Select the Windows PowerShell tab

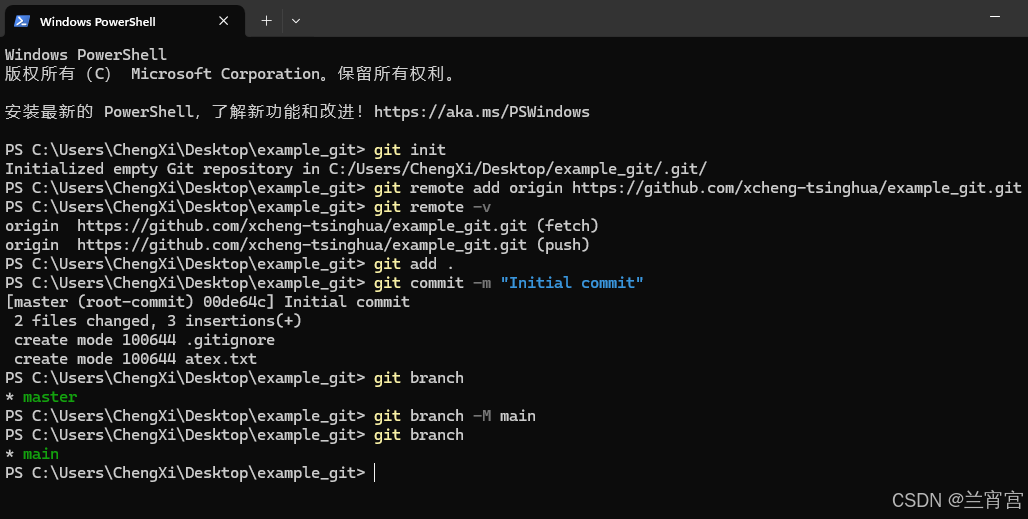click(125, 21)
